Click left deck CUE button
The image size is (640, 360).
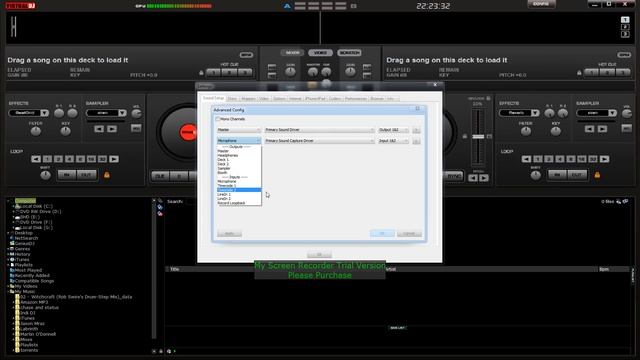tap(160, 176)
